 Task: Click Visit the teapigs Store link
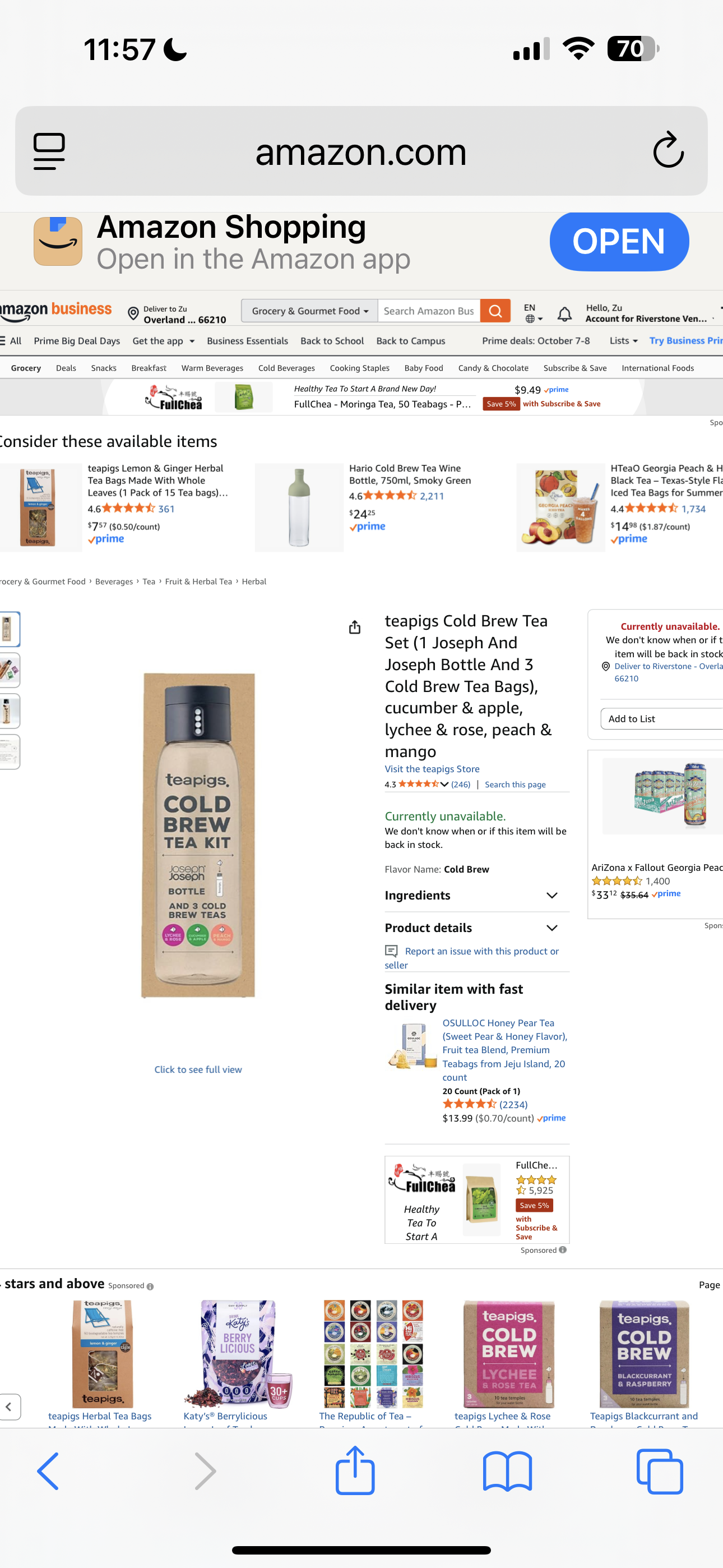point(432,769)
